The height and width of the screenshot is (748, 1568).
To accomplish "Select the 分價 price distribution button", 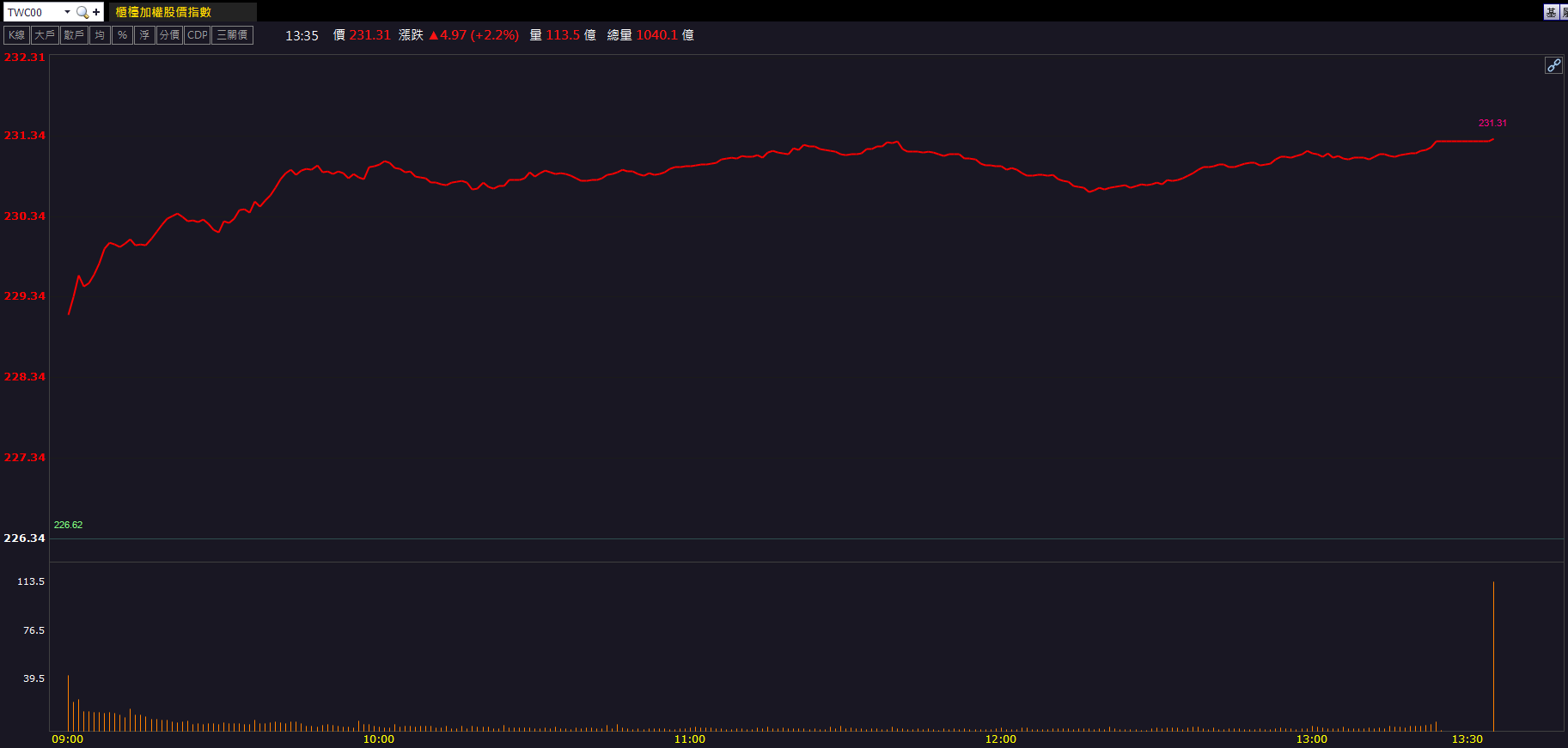I will (x=169, y=35).
